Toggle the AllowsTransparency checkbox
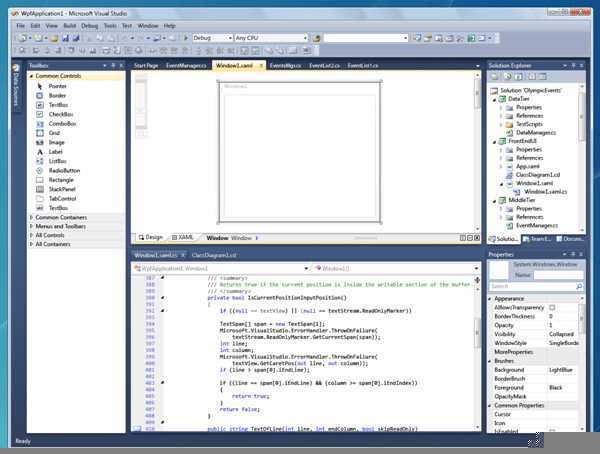Image resolution: width=600 pixels, height=454 pixels. 552,307
